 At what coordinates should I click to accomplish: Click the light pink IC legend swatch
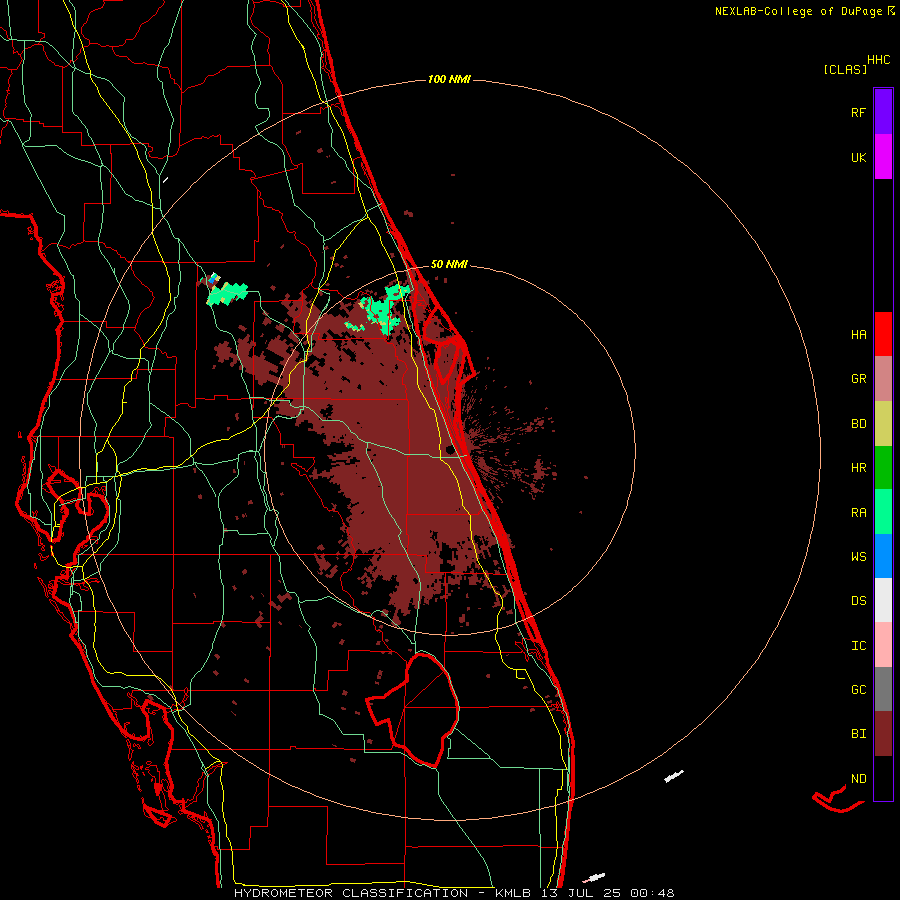click(883, 645)
